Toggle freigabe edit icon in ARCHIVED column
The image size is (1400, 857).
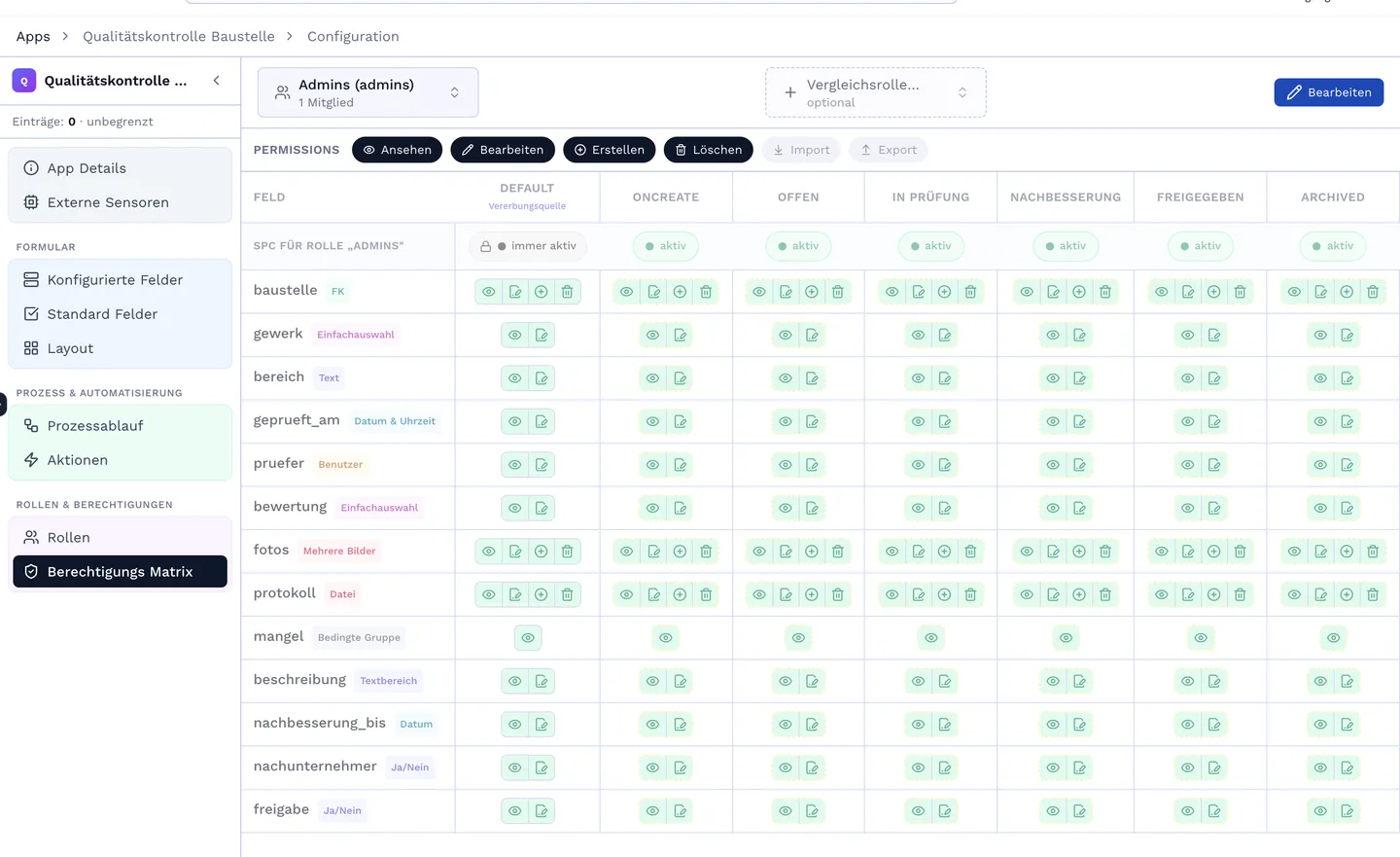(x=1347, y=811)
